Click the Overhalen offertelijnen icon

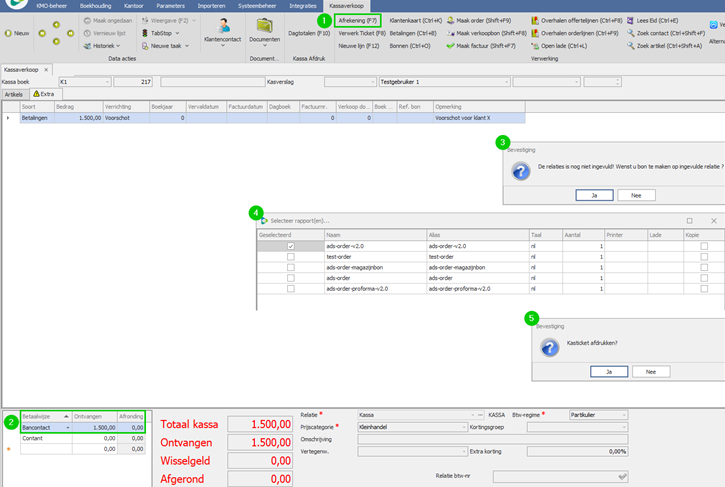[x=535, y=21]
